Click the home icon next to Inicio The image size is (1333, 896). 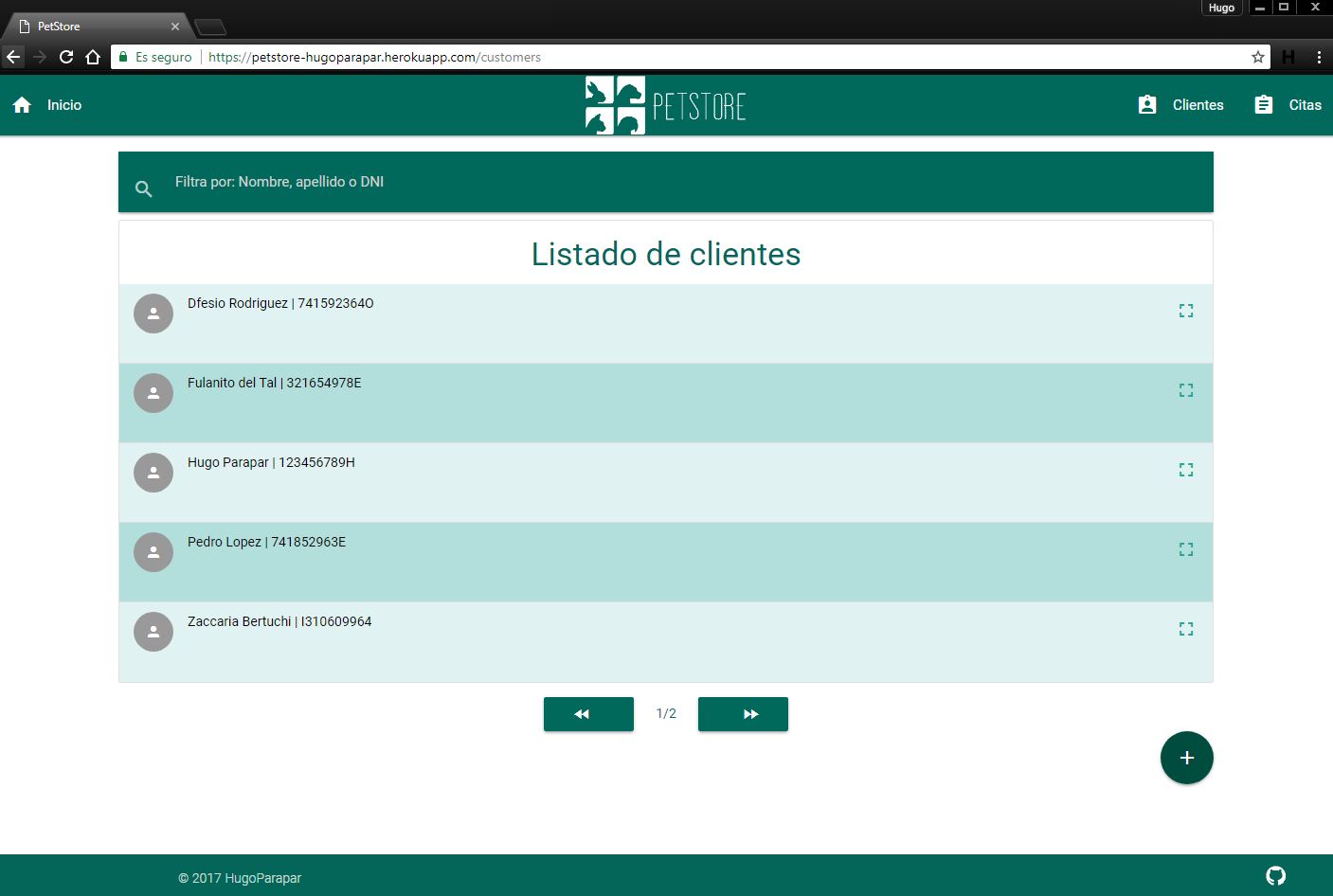[22, 105]
